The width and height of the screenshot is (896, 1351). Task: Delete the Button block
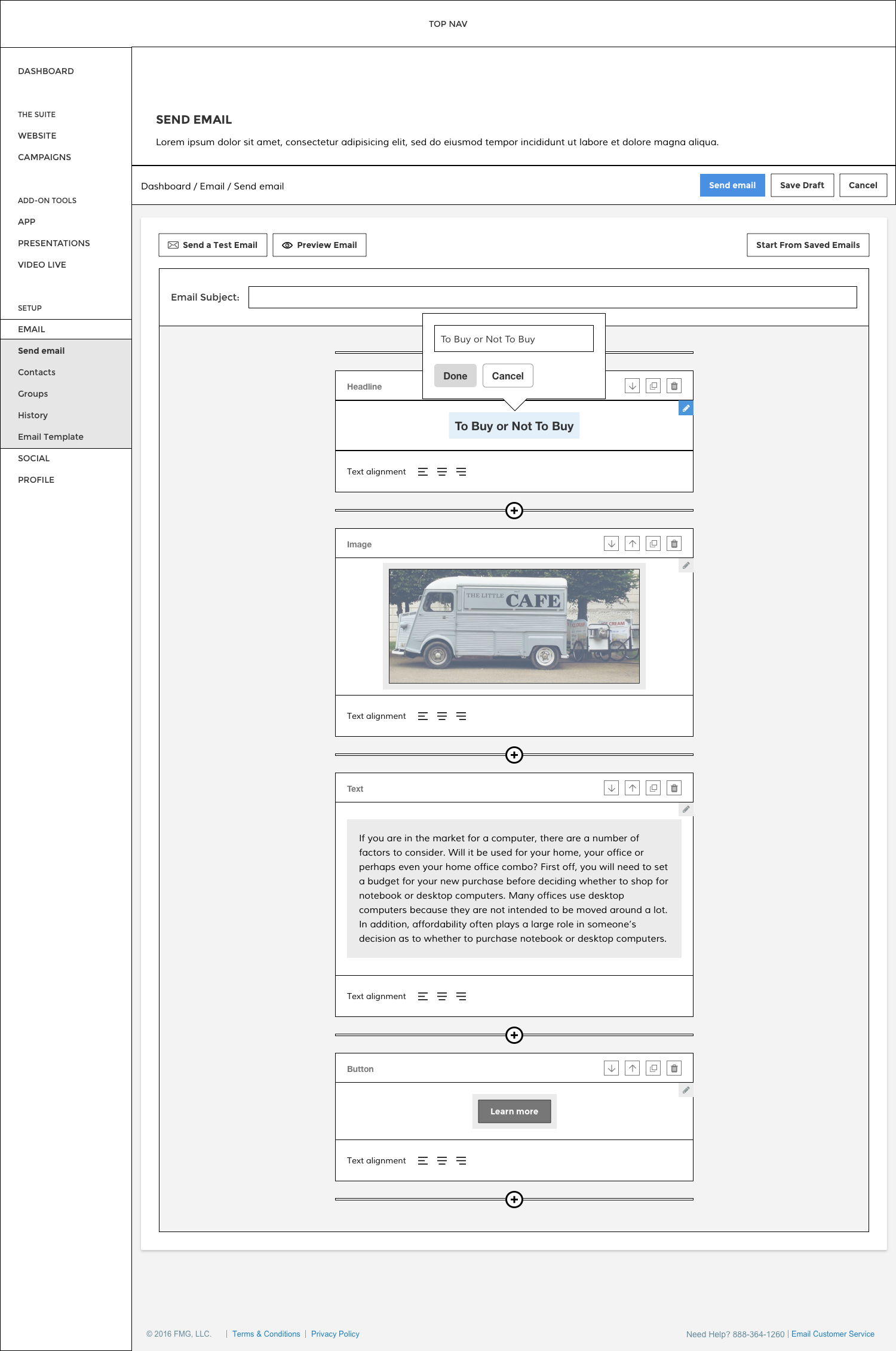tap(674, 1068)
